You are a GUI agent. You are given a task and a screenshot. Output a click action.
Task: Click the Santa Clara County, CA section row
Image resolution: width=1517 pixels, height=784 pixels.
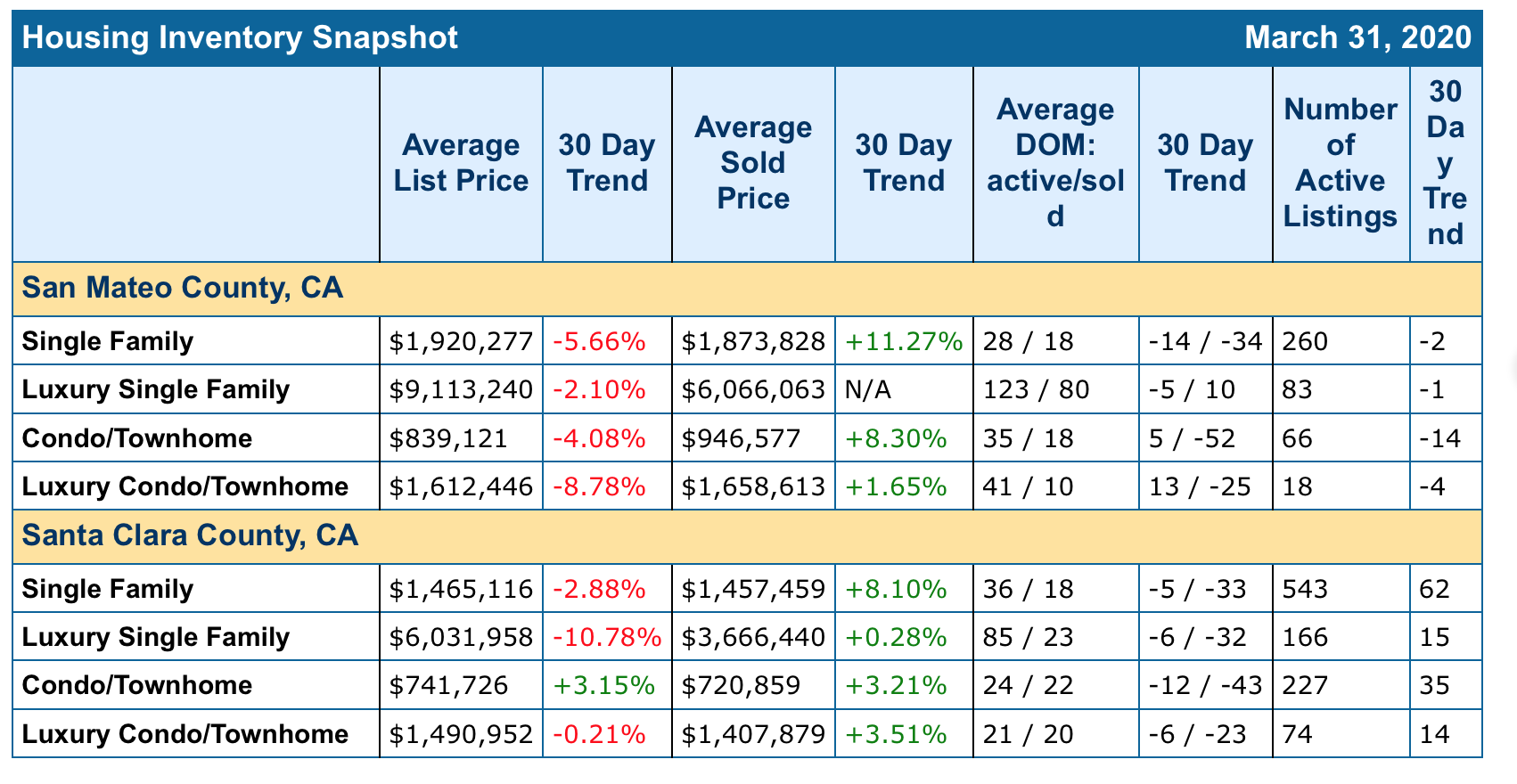(190, 535)
